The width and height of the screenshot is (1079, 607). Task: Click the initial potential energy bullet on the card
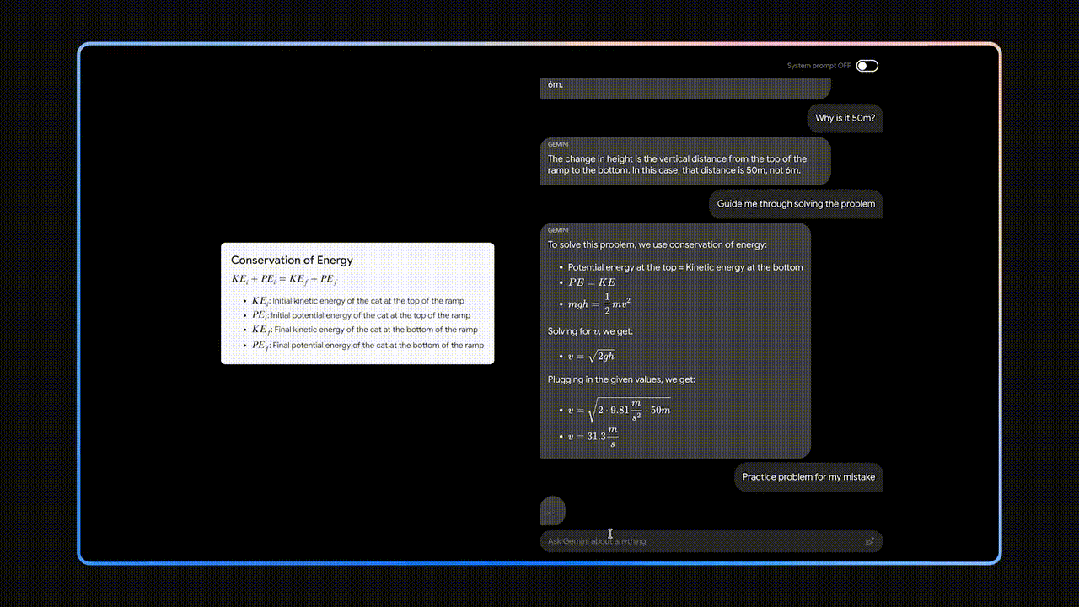point(360,315)
